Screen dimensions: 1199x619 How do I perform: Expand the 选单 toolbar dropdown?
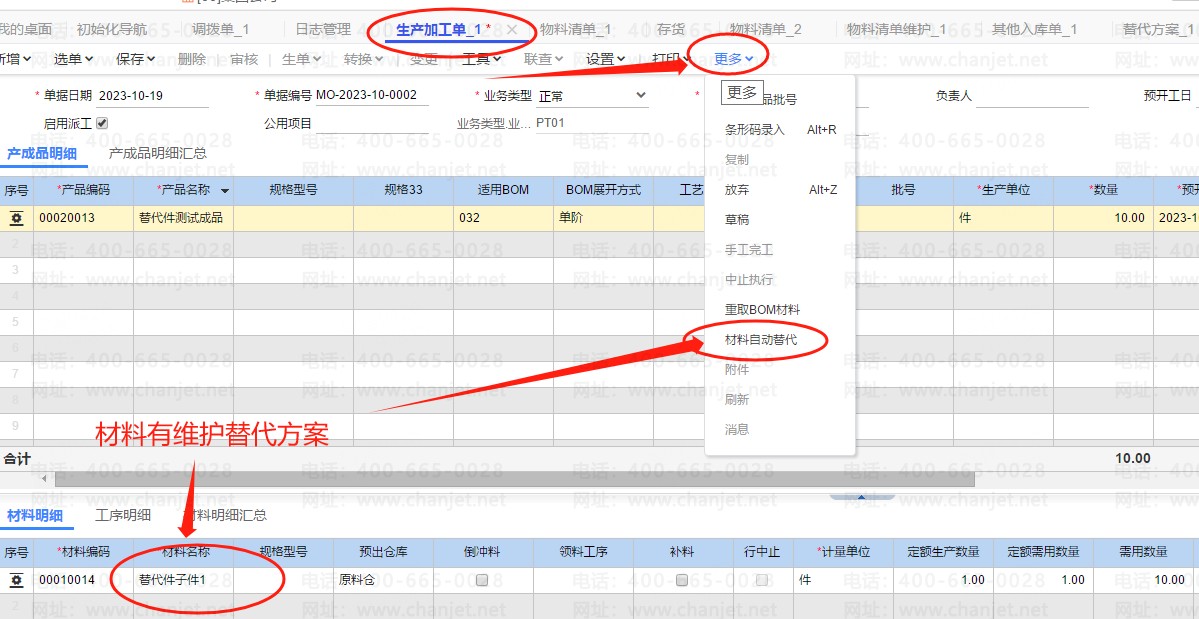73,59
